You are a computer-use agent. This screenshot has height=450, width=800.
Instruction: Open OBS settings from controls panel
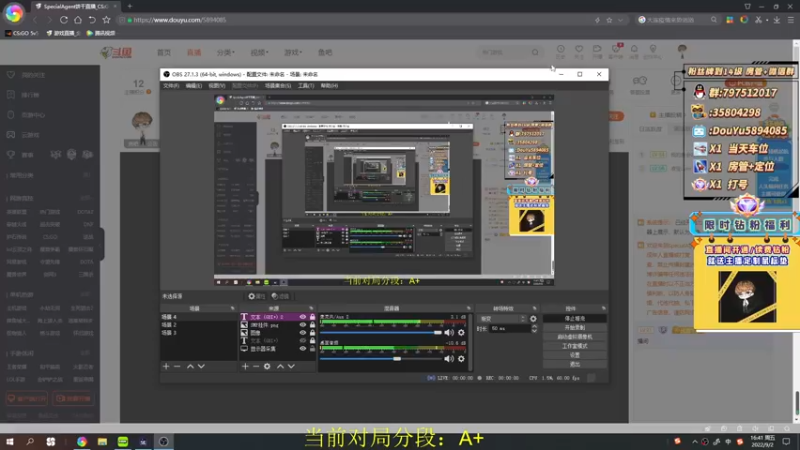click(x=574, y=355)
